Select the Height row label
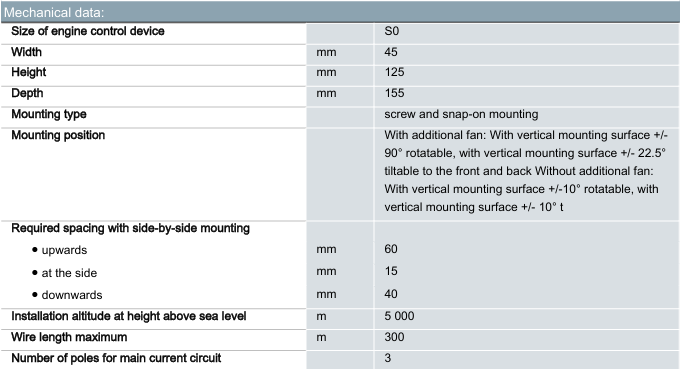The height and width of the screenshot is (369, 681). 29,72
